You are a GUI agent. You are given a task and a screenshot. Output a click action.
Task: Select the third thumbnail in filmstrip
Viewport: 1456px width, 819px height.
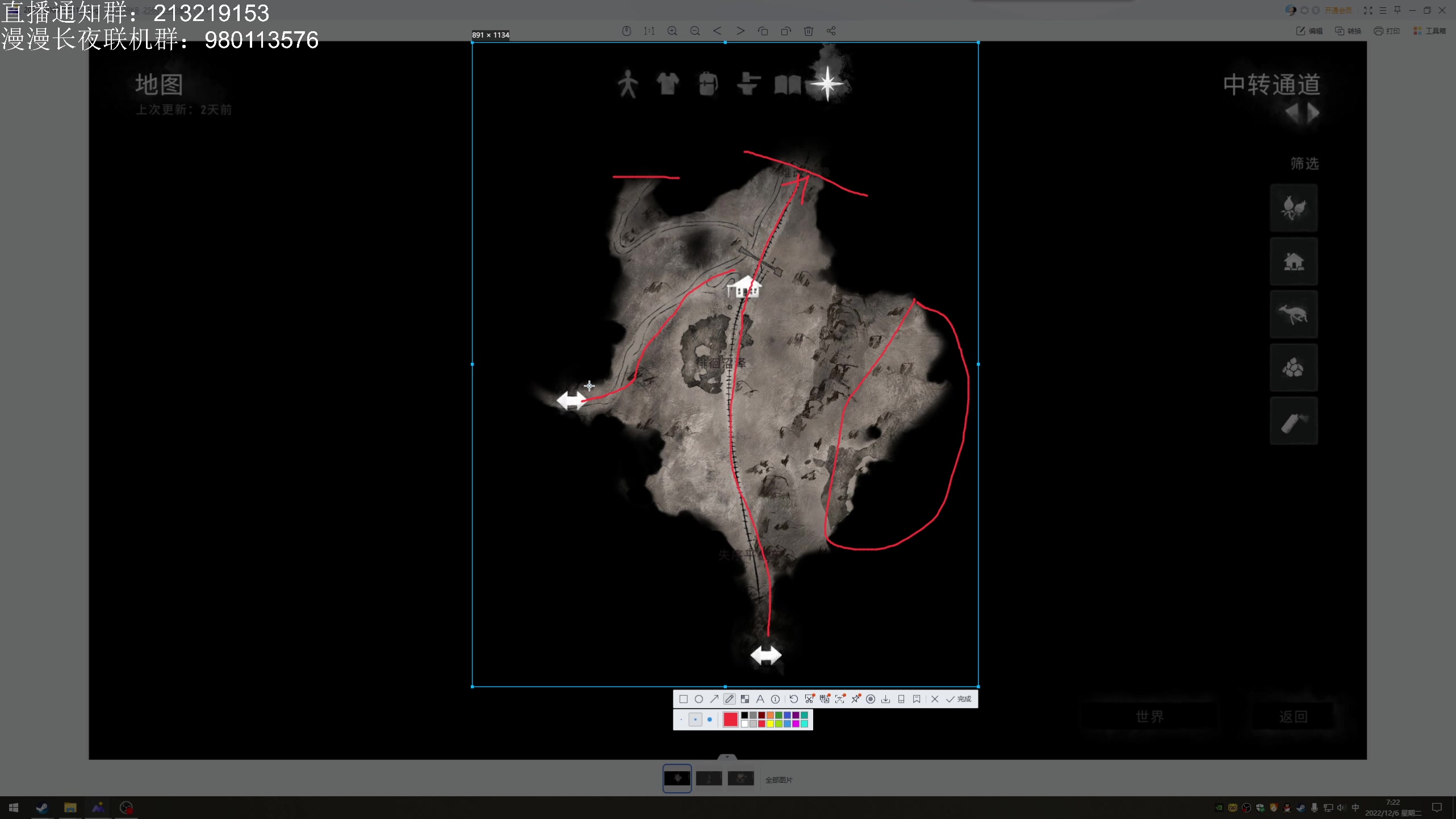click(x=740, y=778)
